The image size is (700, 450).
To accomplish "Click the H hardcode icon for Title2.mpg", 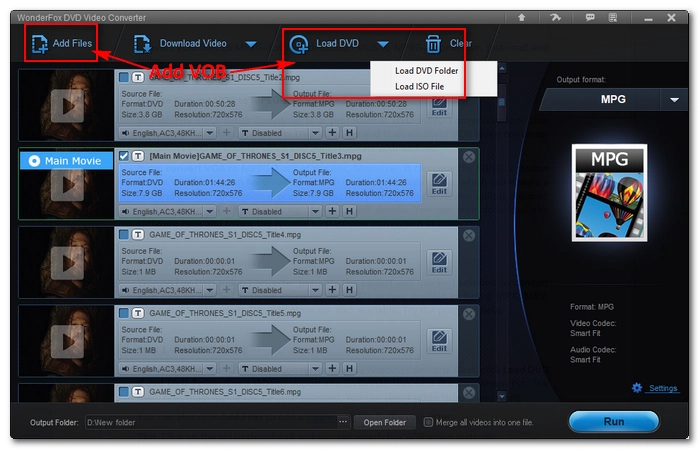I will 350,133.
